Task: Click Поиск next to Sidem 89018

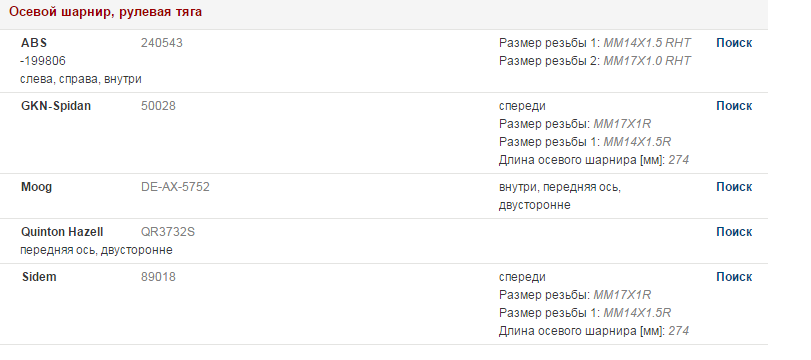Action: (x=734, y=277)
